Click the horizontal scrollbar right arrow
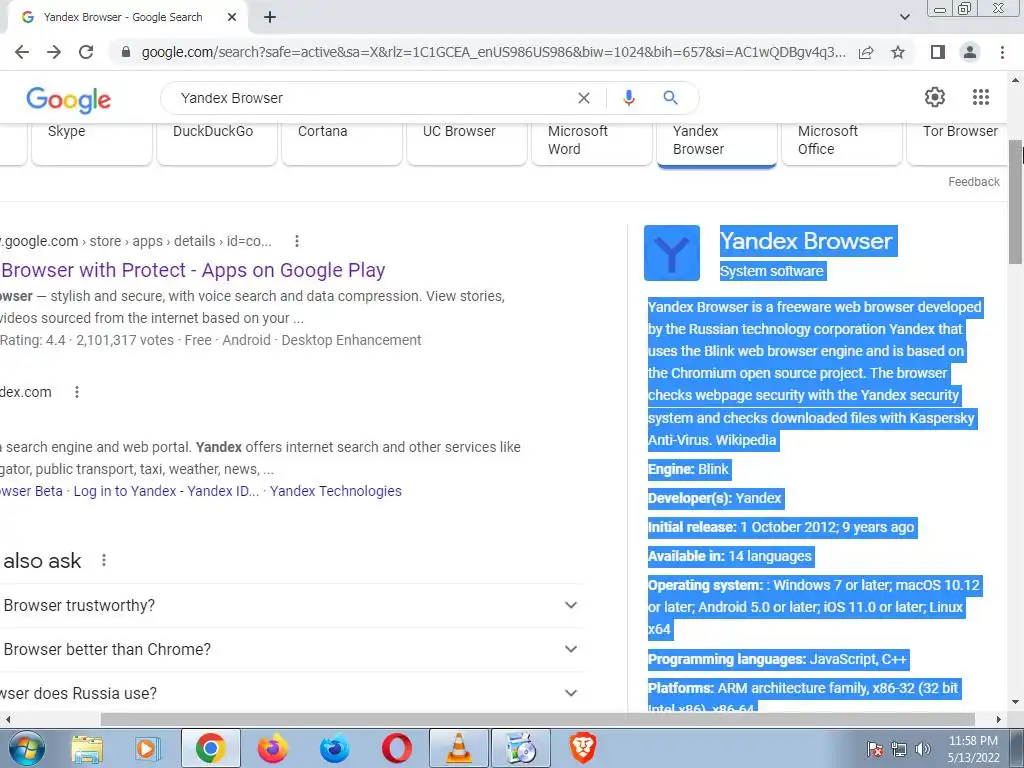Image resolution: width=1024 pixels, height=768 pixels. point(999,719)
